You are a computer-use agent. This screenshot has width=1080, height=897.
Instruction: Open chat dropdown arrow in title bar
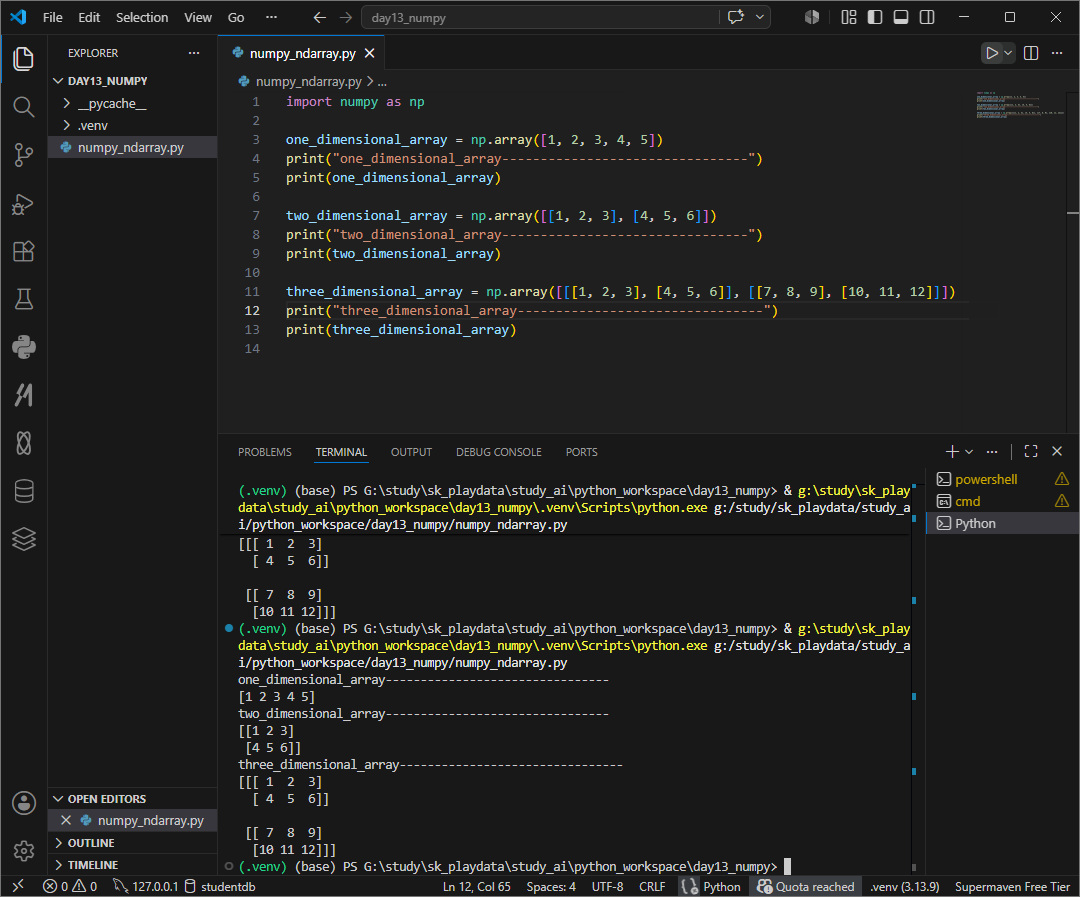click(760, 17)
